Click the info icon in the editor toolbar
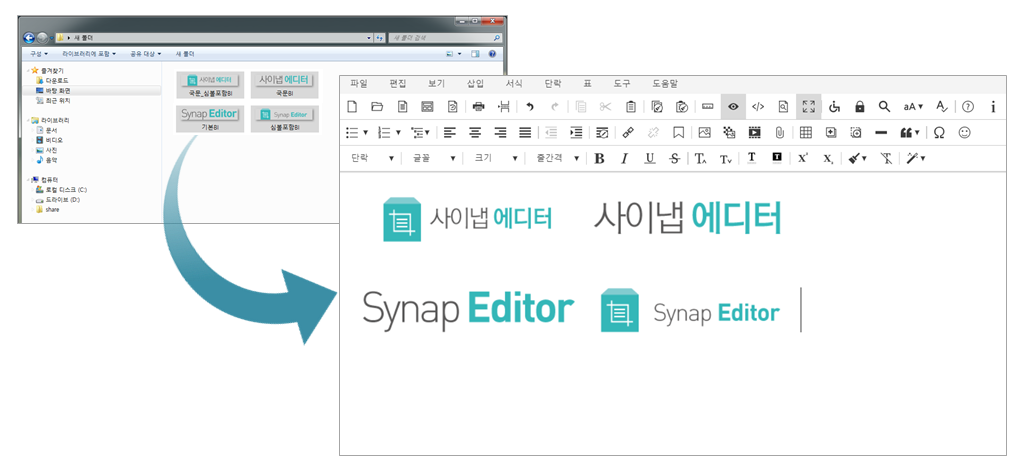The height and width of the screenshot is (466, 1018). tap(993, 106)
